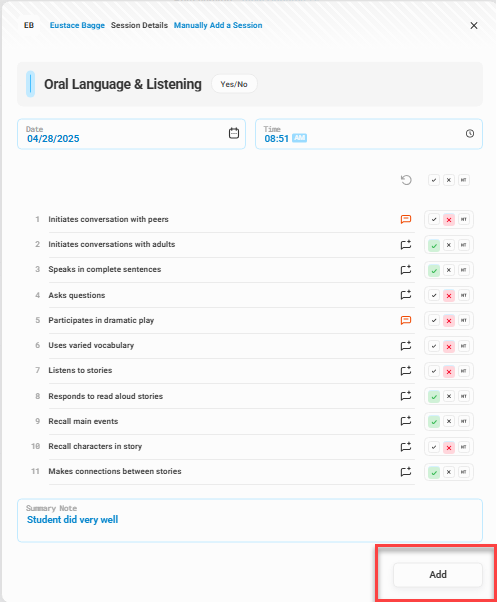Image resolution: width=497 pixels, height=602 pixels.
Task: Add comment to Makes connections between stories
Action: click(406, 471)
